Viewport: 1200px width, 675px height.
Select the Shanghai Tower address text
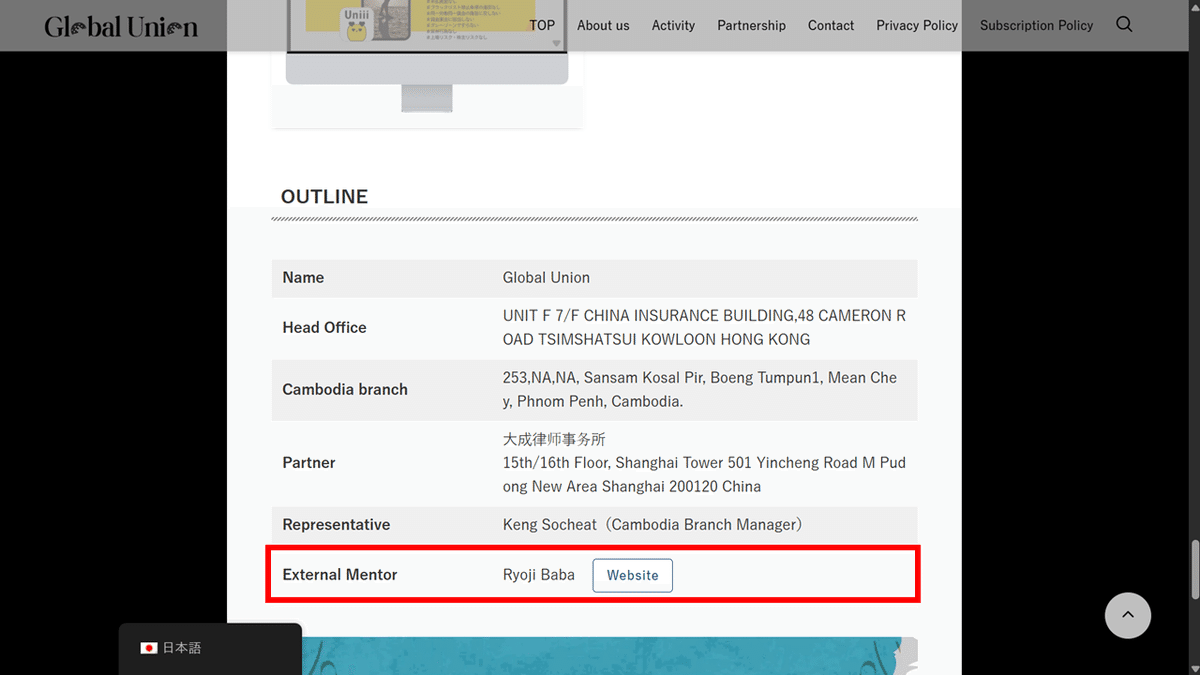pos(704,474)
